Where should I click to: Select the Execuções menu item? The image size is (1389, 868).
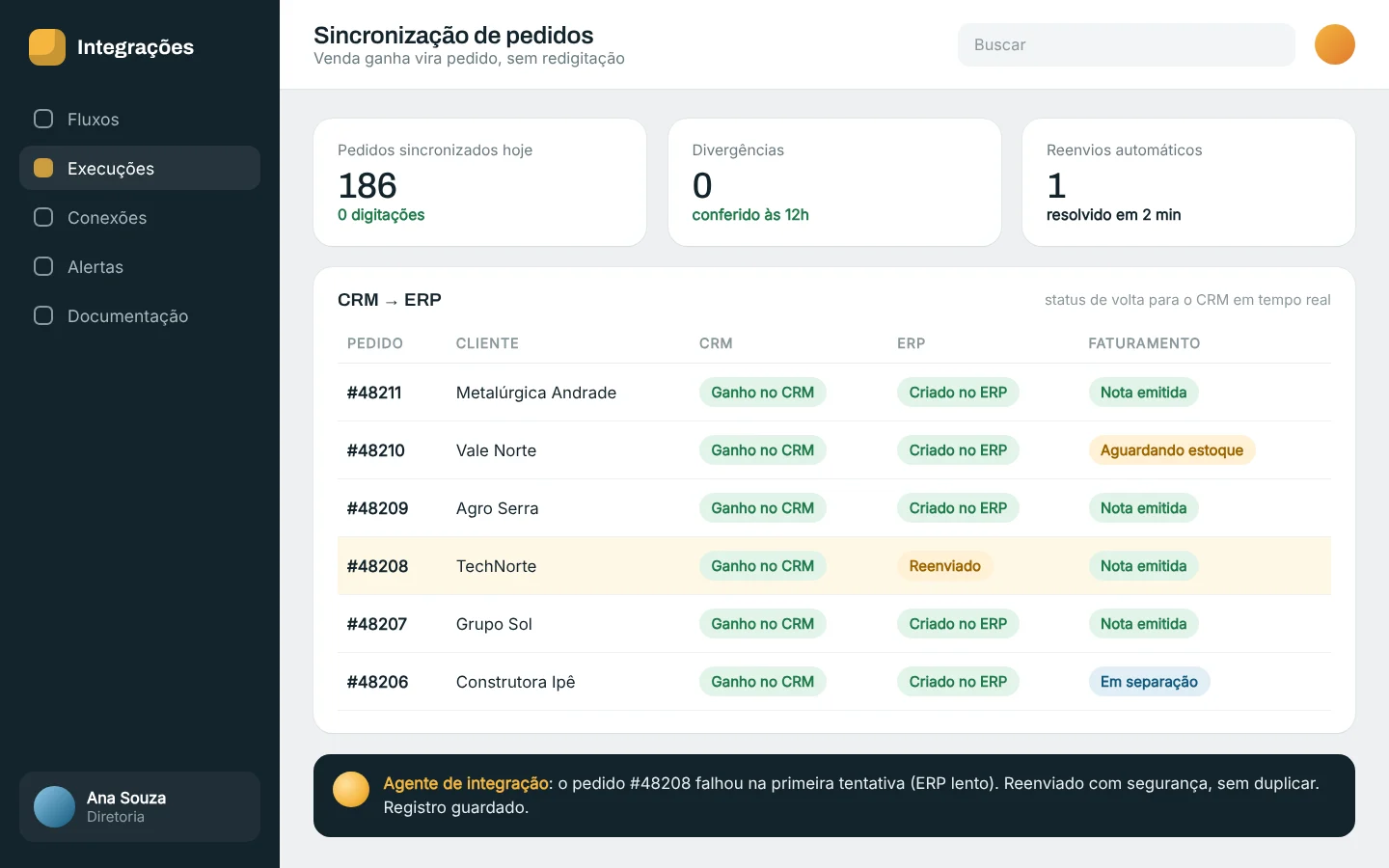click(x=140, y=168)
